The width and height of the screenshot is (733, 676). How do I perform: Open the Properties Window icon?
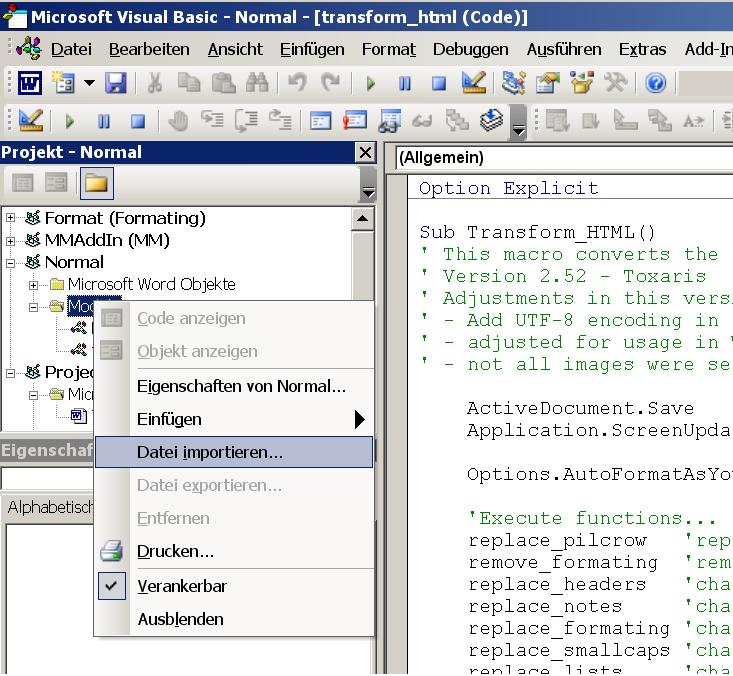548,83
